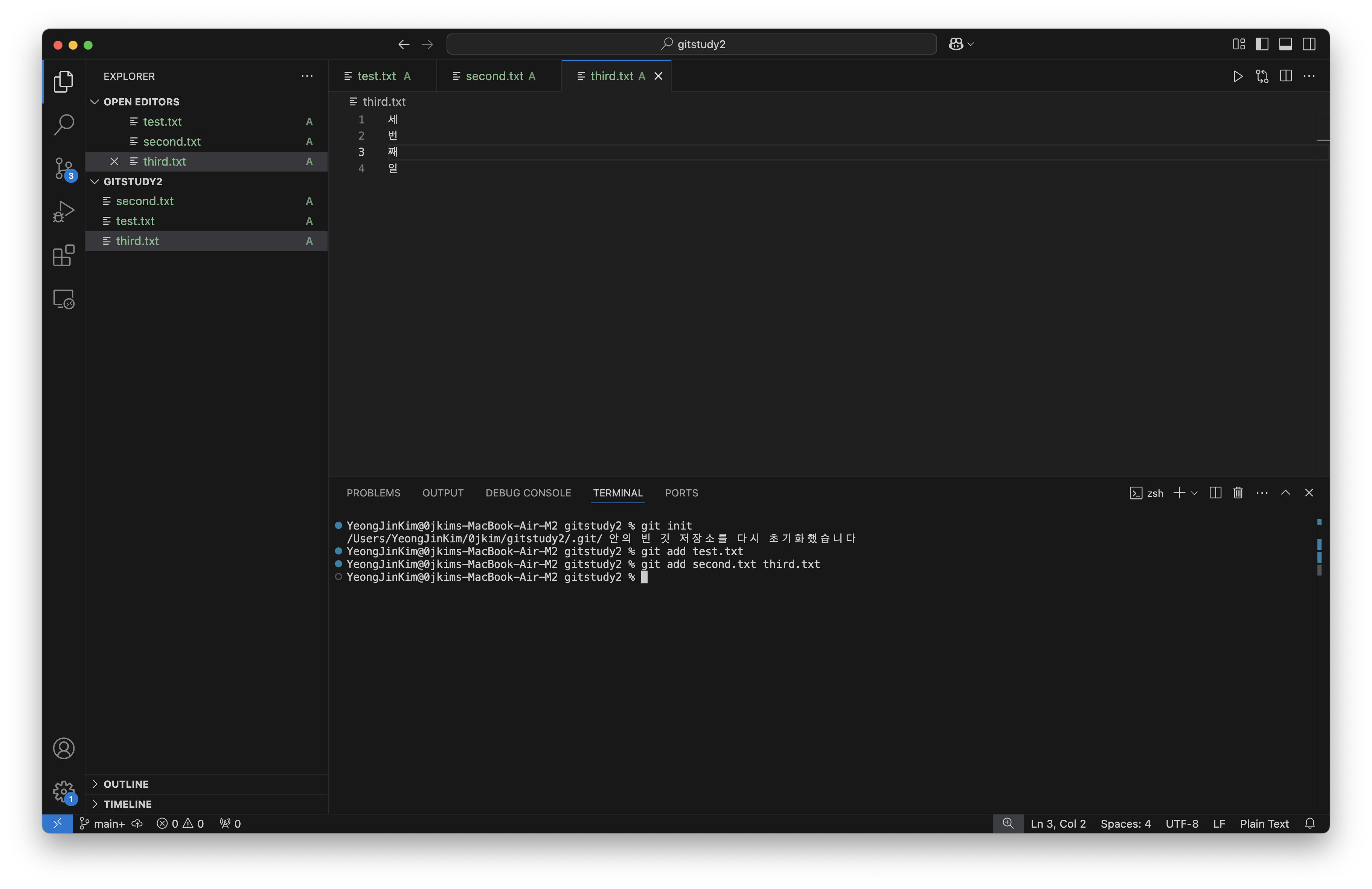Image resolution: width=1372 pixels, height=889 pixels.
Task: Open editor More Actions ellipsis
Action: 1309,76
